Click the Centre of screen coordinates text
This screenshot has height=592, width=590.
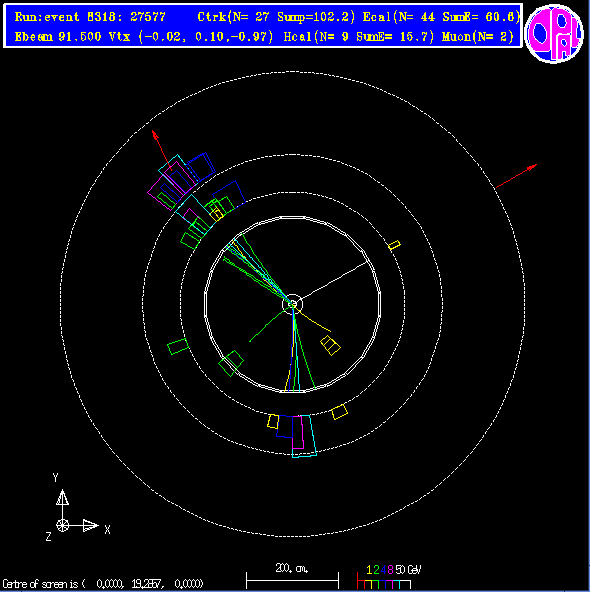click(103, 584)
